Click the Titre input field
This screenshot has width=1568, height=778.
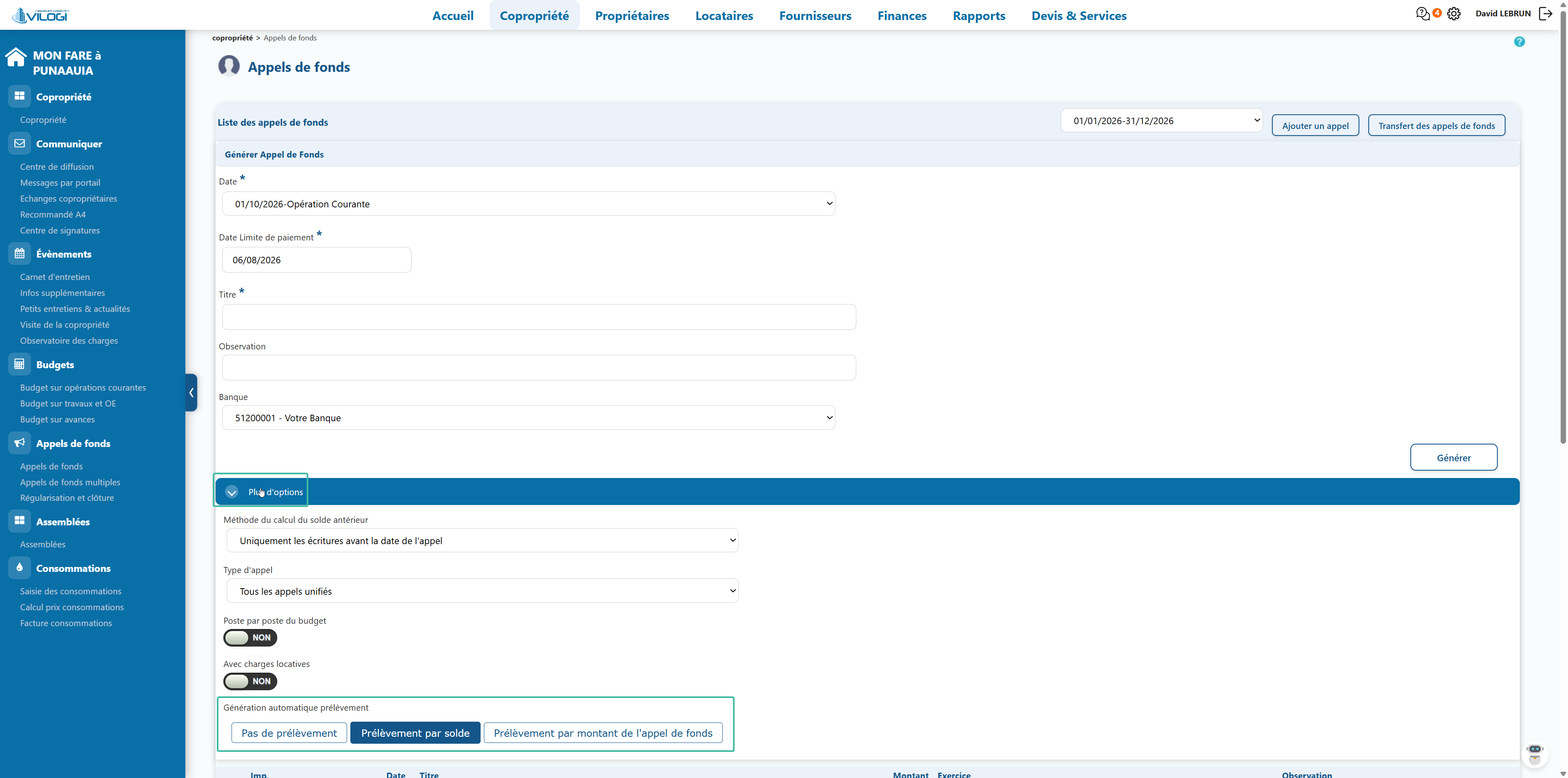(x=539, y=317)
